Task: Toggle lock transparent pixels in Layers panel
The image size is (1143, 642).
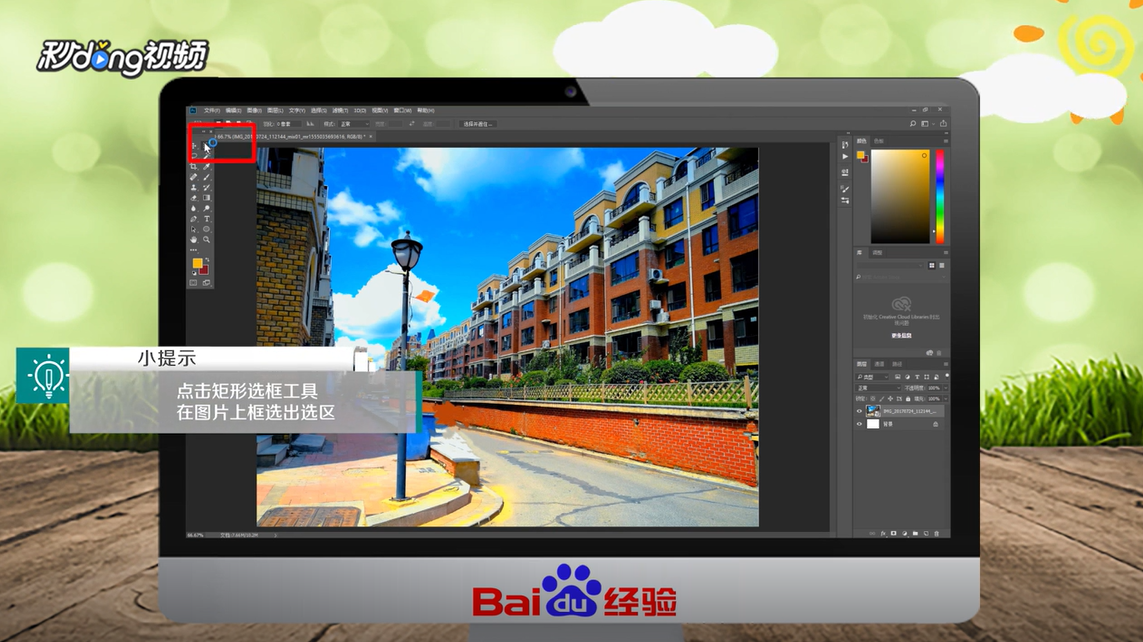Action: tap(873, 399)
